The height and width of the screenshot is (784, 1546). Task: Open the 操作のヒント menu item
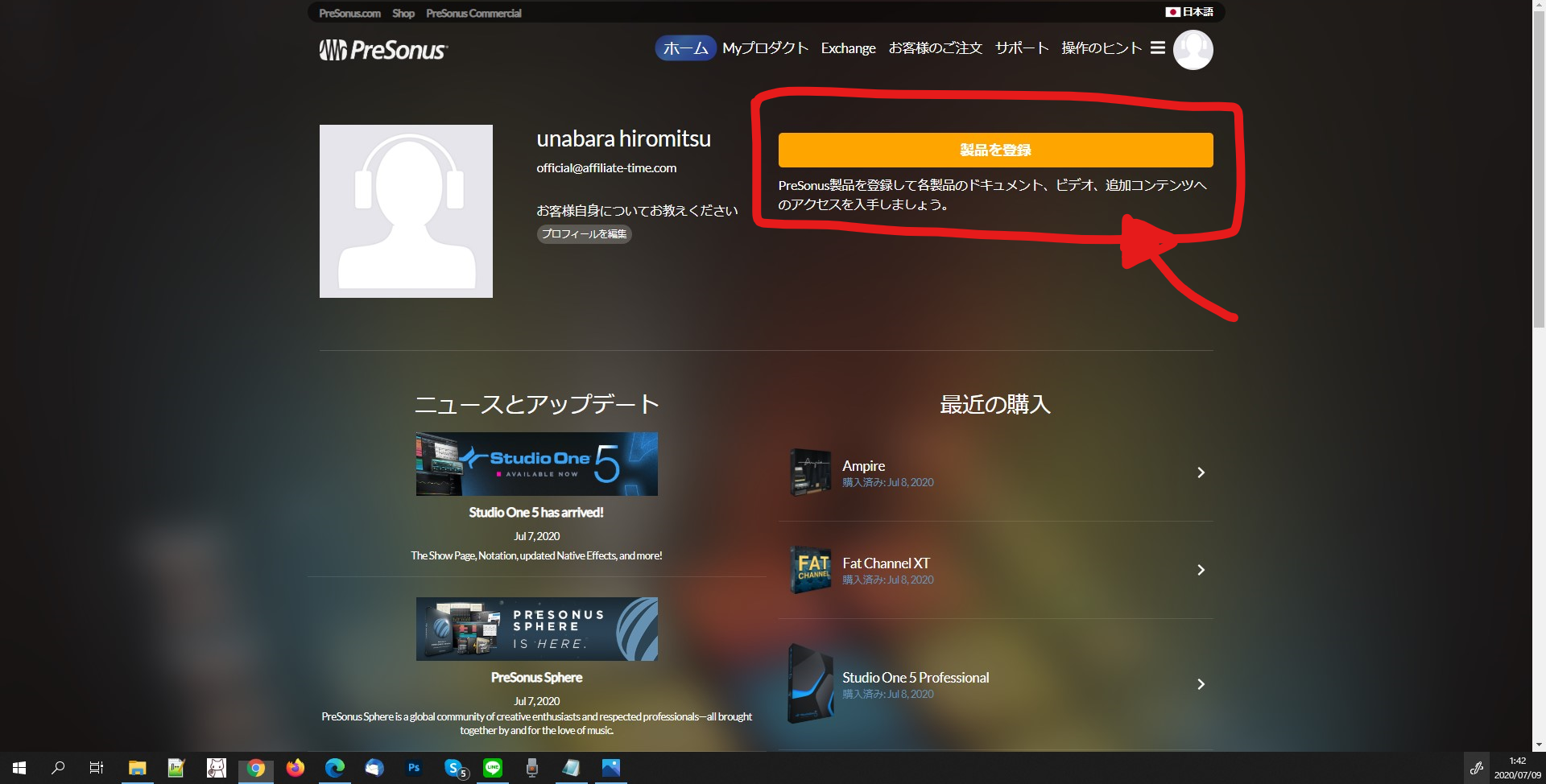click(x=1102, y=48)
